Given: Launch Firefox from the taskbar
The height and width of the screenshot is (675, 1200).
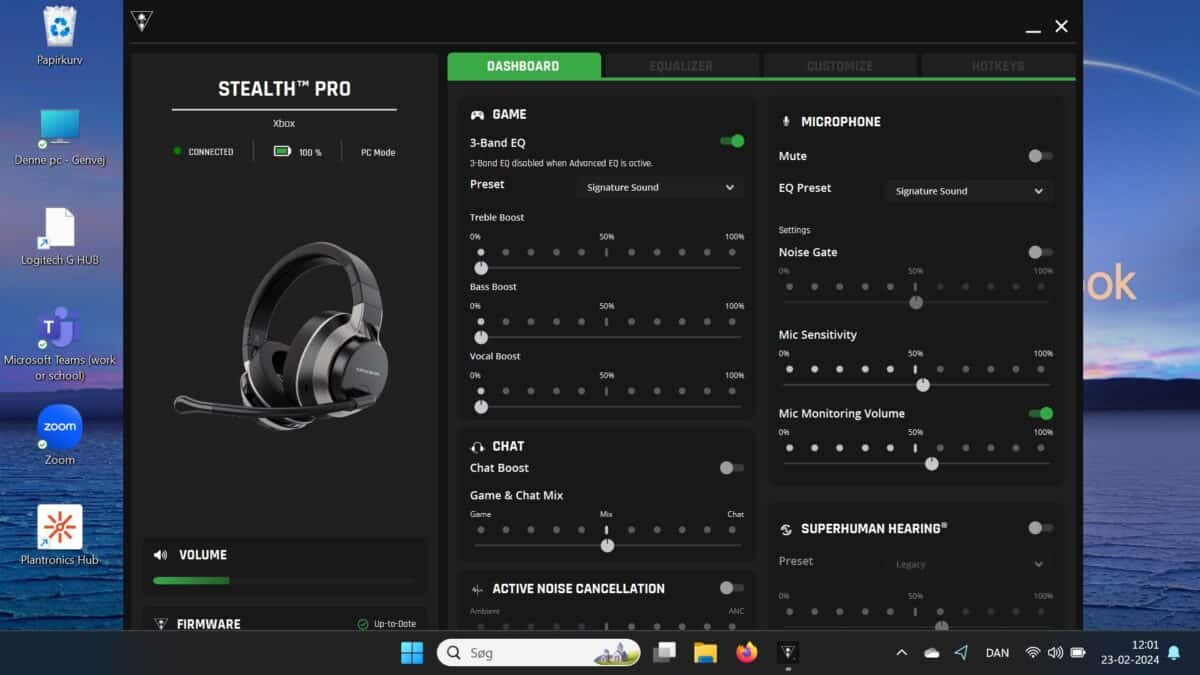Looking at the screenshot, I should 747,653.
